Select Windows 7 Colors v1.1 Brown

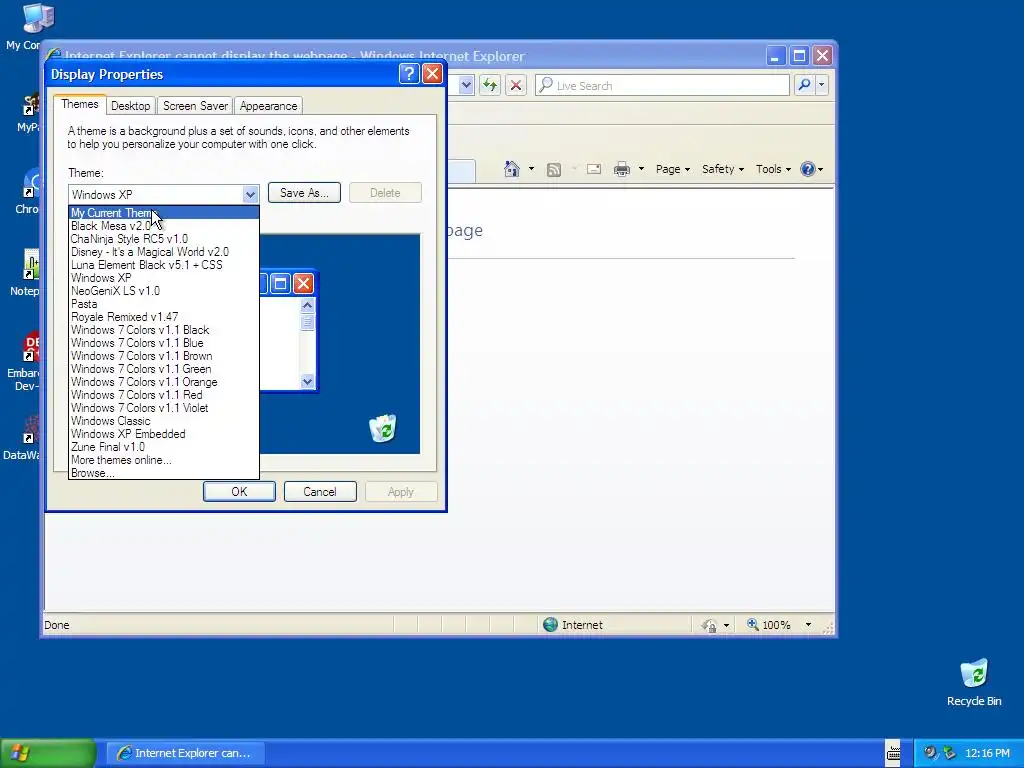coord(163,356)
